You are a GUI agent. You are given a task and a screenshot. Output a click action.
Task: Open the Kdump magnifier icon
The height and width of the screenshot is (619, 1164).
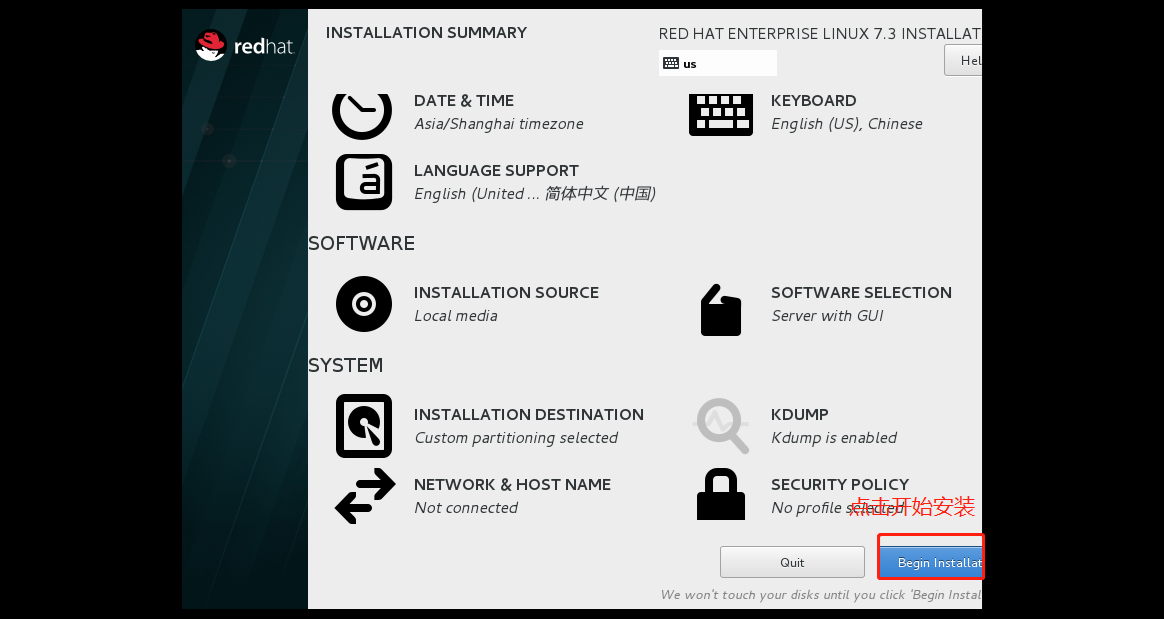click(x=722, y=425)
